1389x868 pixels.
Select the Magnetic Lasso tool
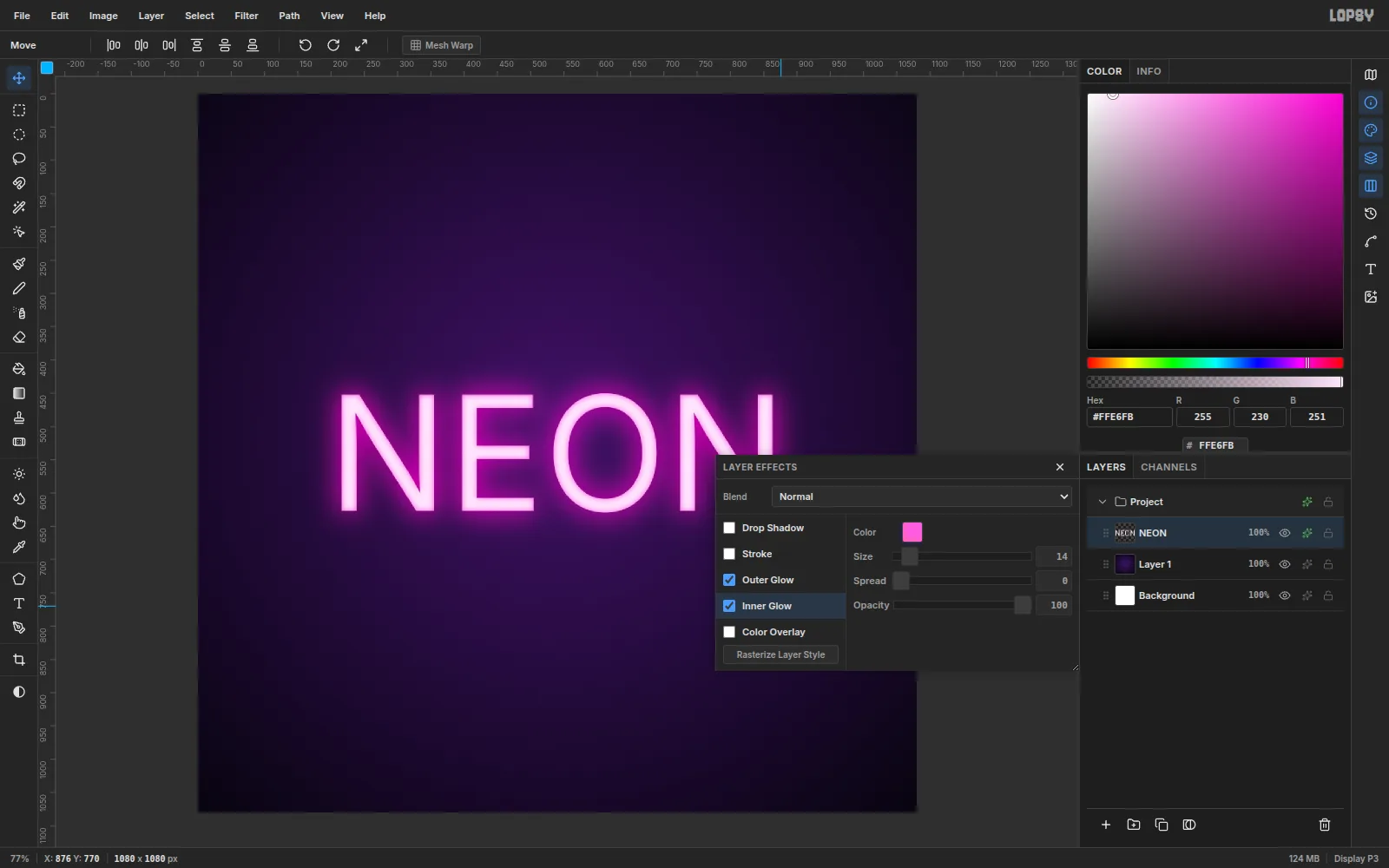[x=19, y=183]
